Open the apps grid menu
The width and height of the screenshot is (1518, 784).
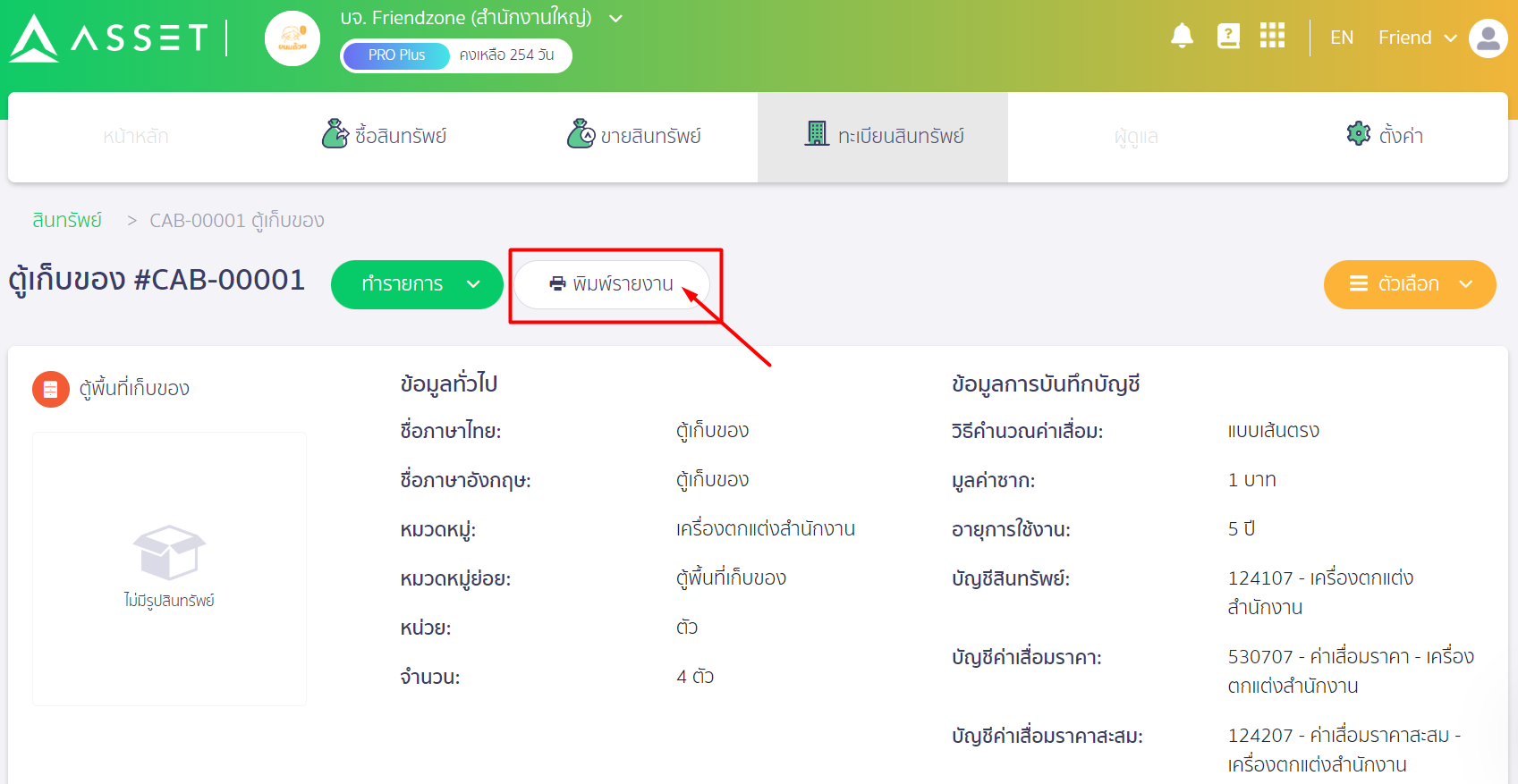(x=1272, y=36)
